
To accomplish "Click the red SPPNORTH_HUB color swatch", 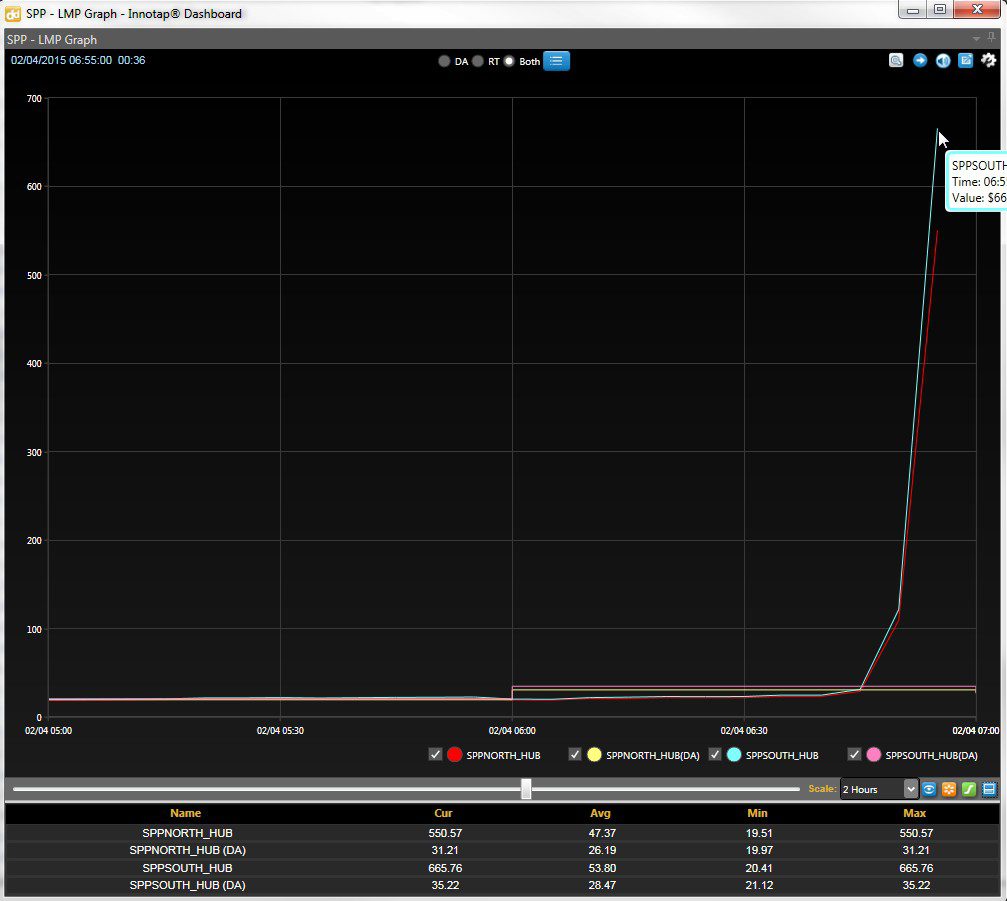I will (455, 755).
